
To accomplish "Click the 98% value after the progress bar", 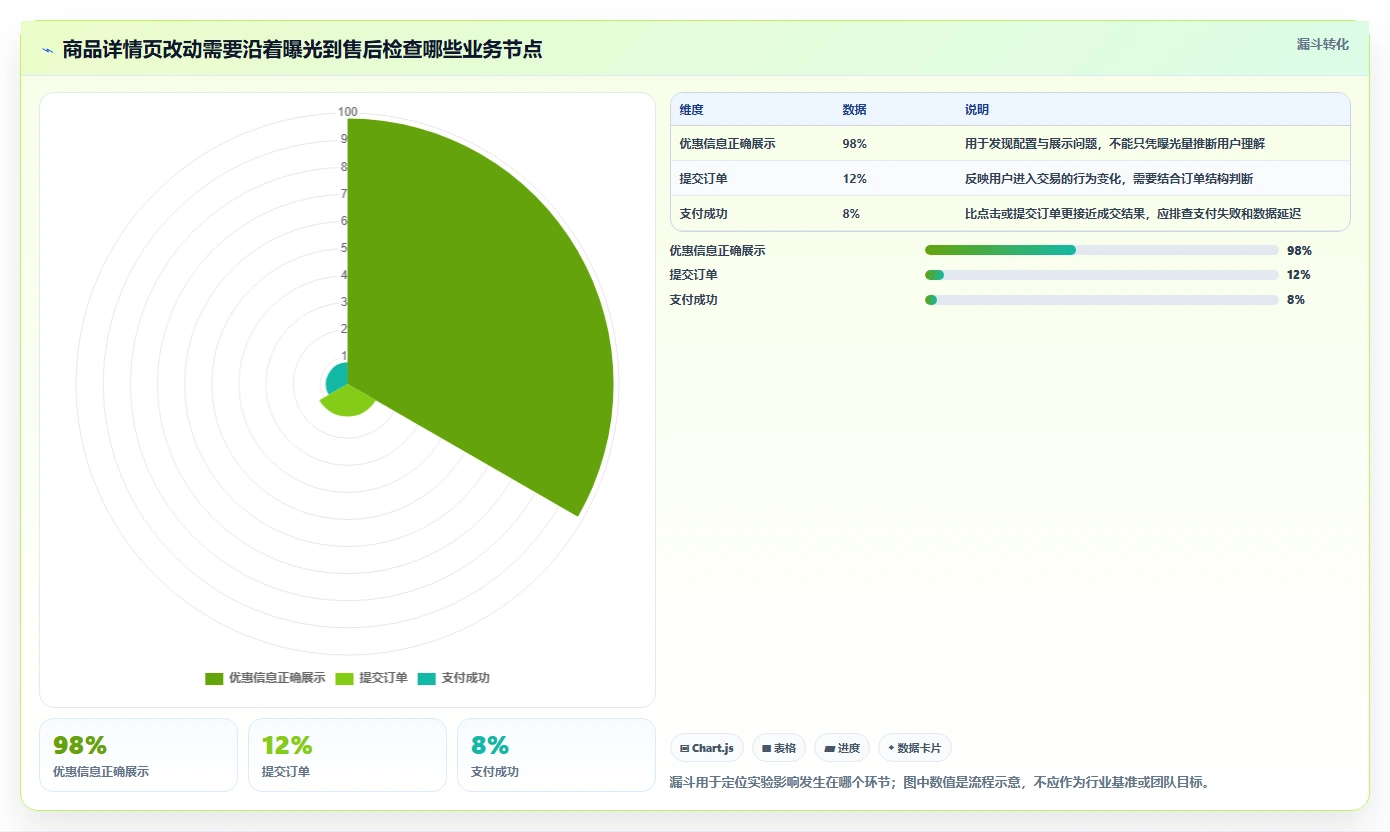I will coord(1299,251).
